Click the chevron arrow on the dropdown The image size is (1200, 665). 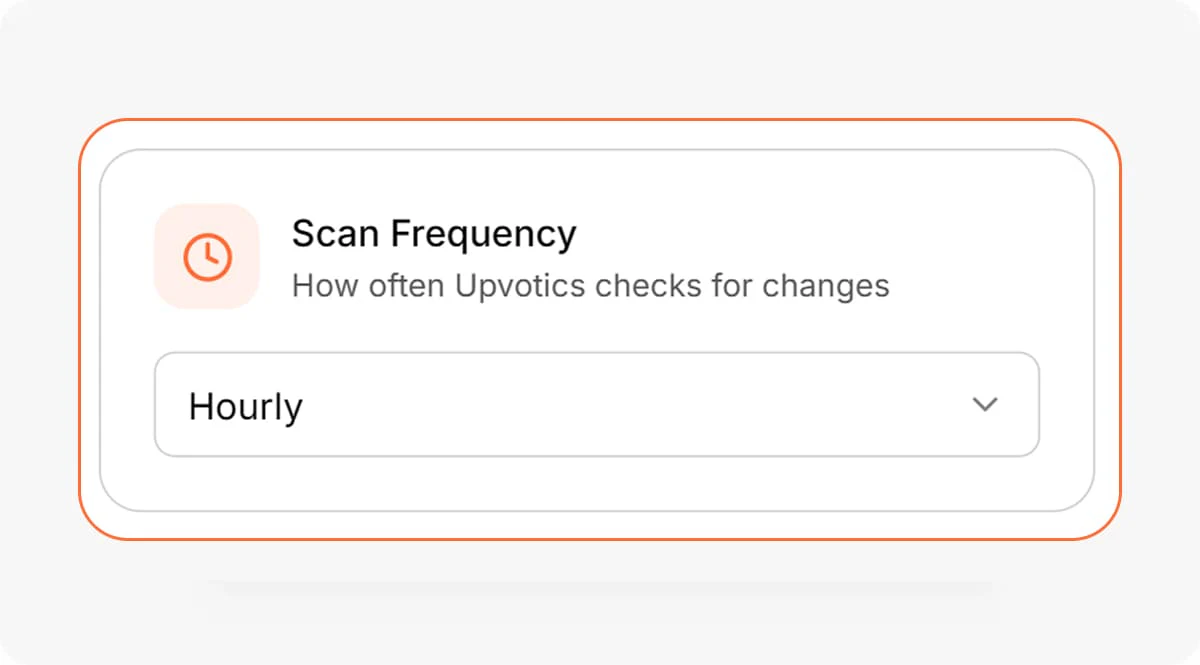(x=986, y=405)
